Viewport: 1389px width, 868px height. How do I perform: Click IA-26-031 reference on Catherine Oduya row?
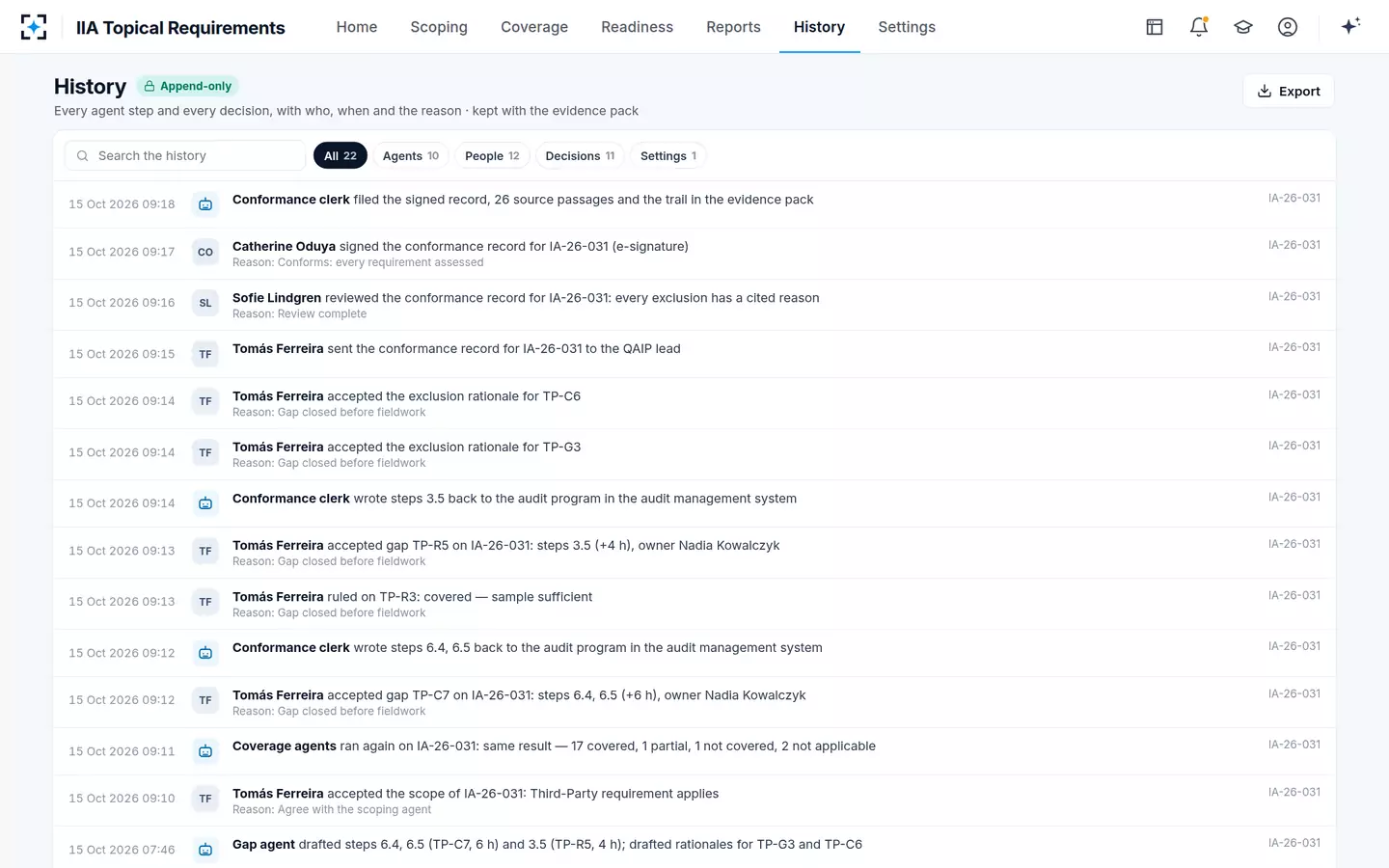click(x=1294, y=245)
